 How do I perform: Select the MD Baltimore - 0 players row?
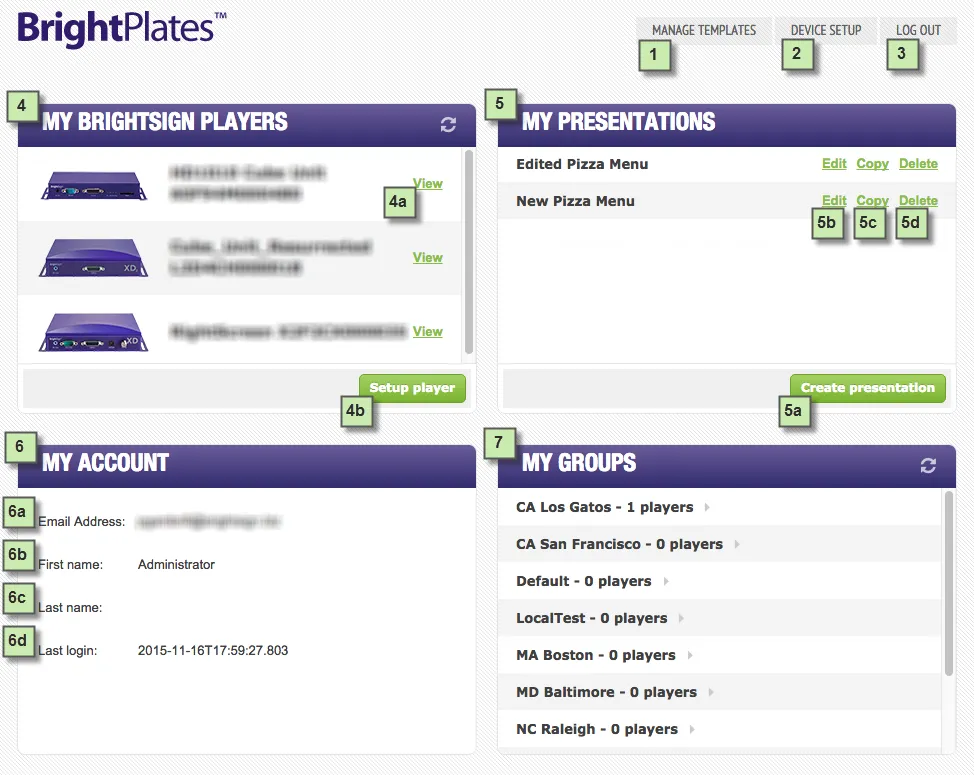coord(721,692)
